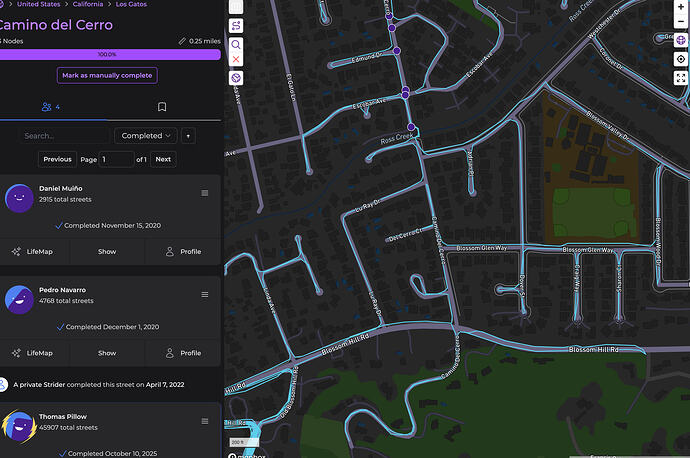The height and width of the screenshot is (458, 690).
Task: Click the private Strider April 7, 2022 notice
Action: pyautogui.click(x=99, y=385)
